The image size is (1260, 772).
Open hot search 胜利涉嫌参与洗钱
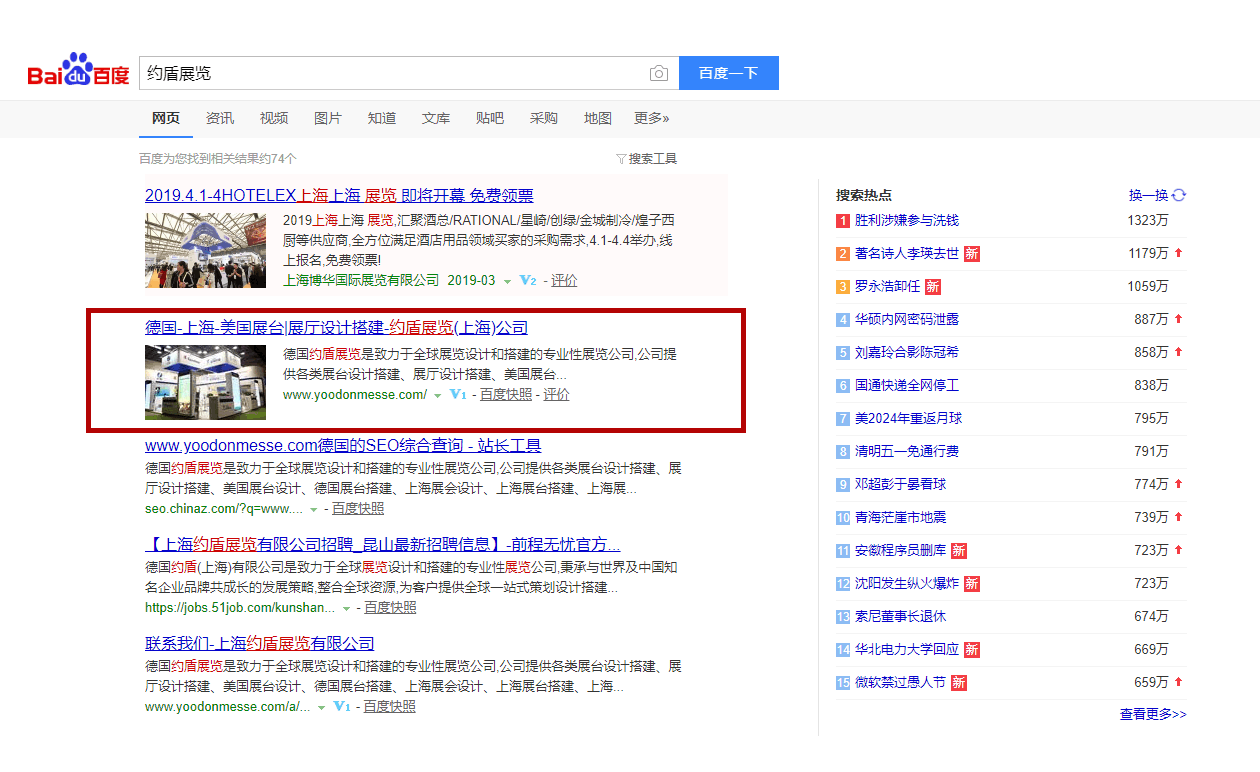pos(907,221)
